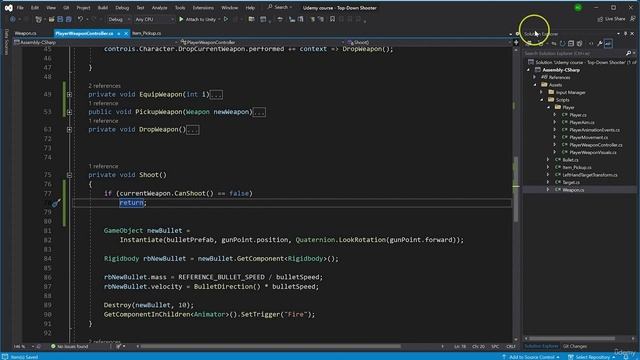
Task: Click the Undo toolbar icon
Action: (x=80, y=19)
